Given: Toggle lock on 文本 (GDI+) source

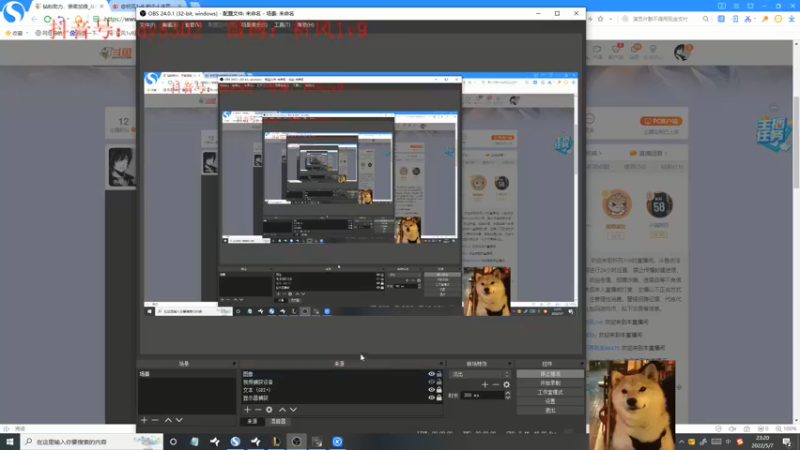Looking at the screenshot, I should [x=439, y=390].
